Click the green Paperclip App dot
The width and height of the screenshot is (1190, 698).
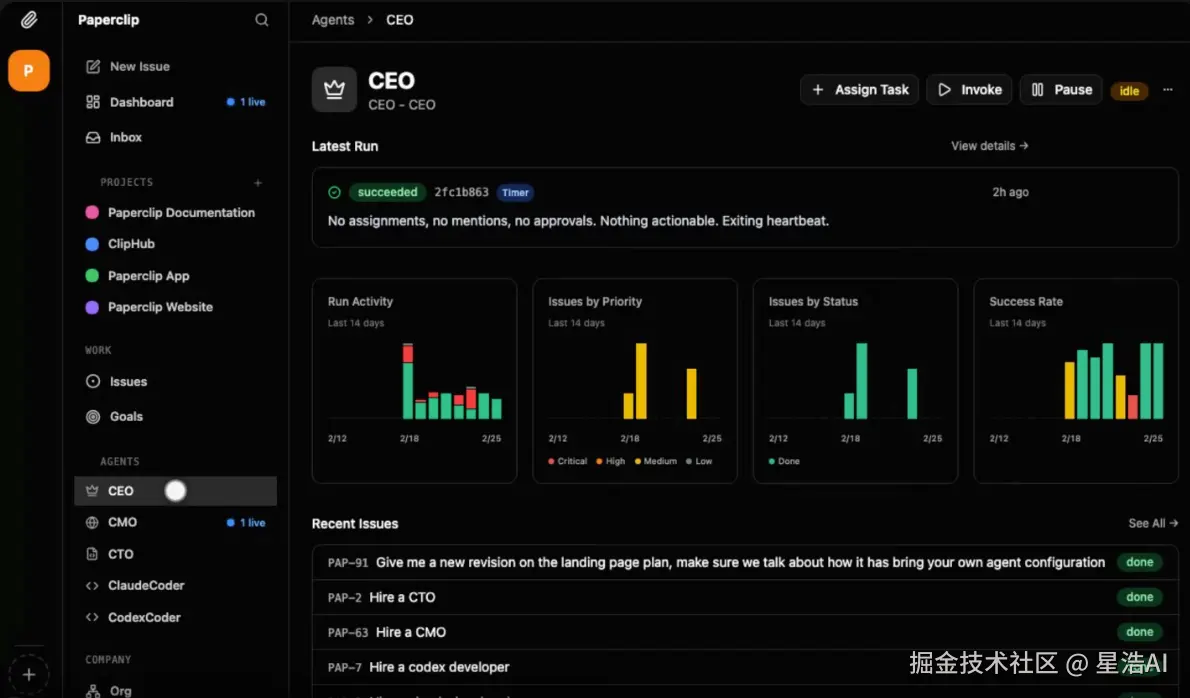click(x=92, y=276)
